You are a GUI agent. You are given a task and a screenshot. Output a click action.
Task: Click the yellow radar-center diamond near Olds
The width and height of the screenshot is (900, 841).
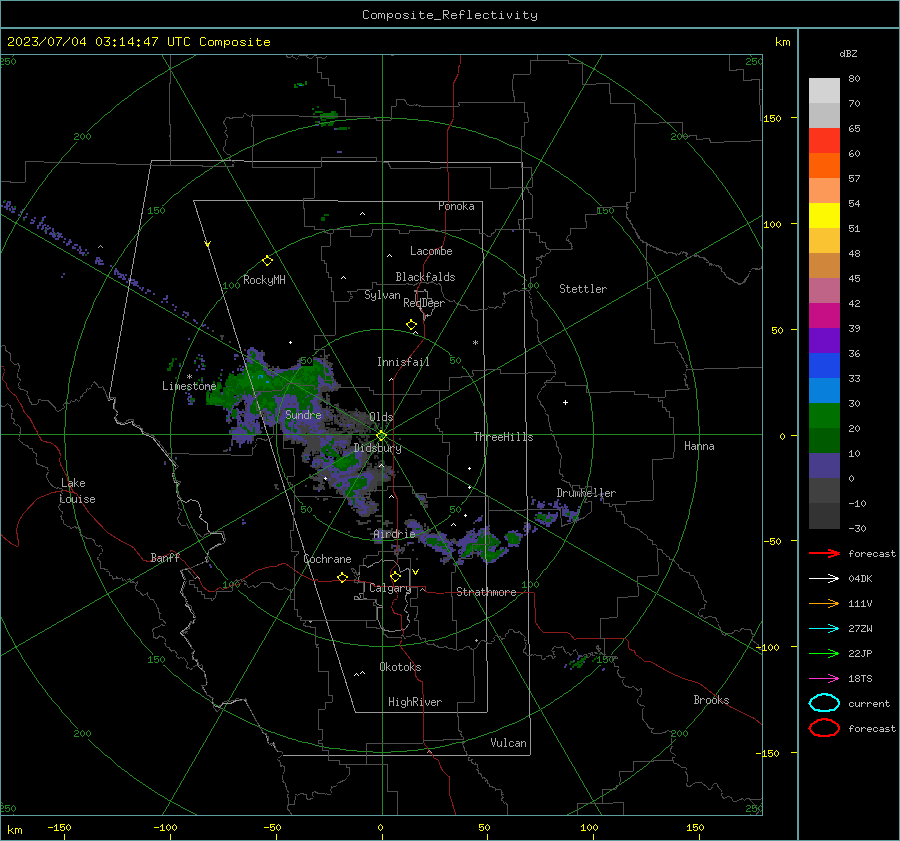pyautogui.click(x=381, y=436)
